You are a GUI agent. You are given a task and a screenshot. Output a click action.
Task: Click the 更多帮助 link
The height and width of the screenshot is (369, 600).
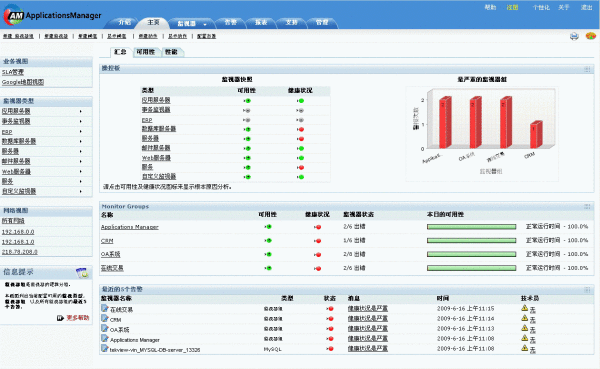click(x=78, y=318)
